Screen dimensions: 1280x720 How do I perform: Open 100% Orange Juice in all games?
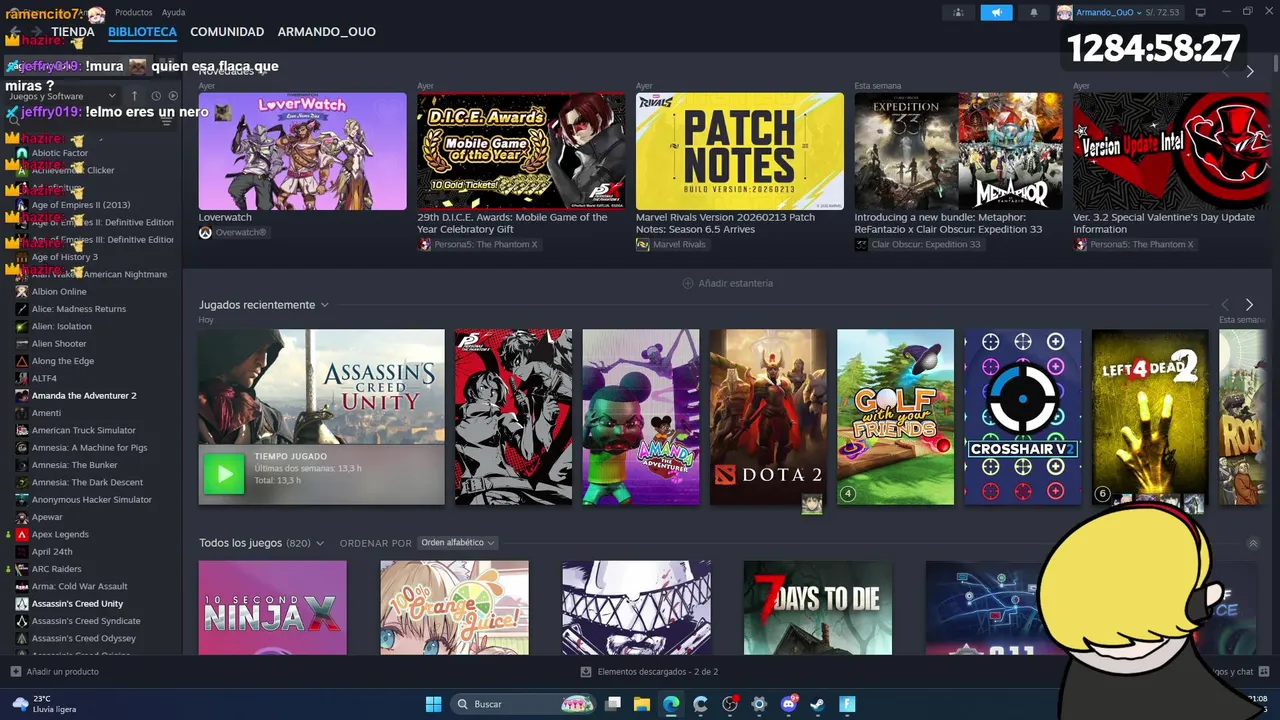(x=454, y=608)
